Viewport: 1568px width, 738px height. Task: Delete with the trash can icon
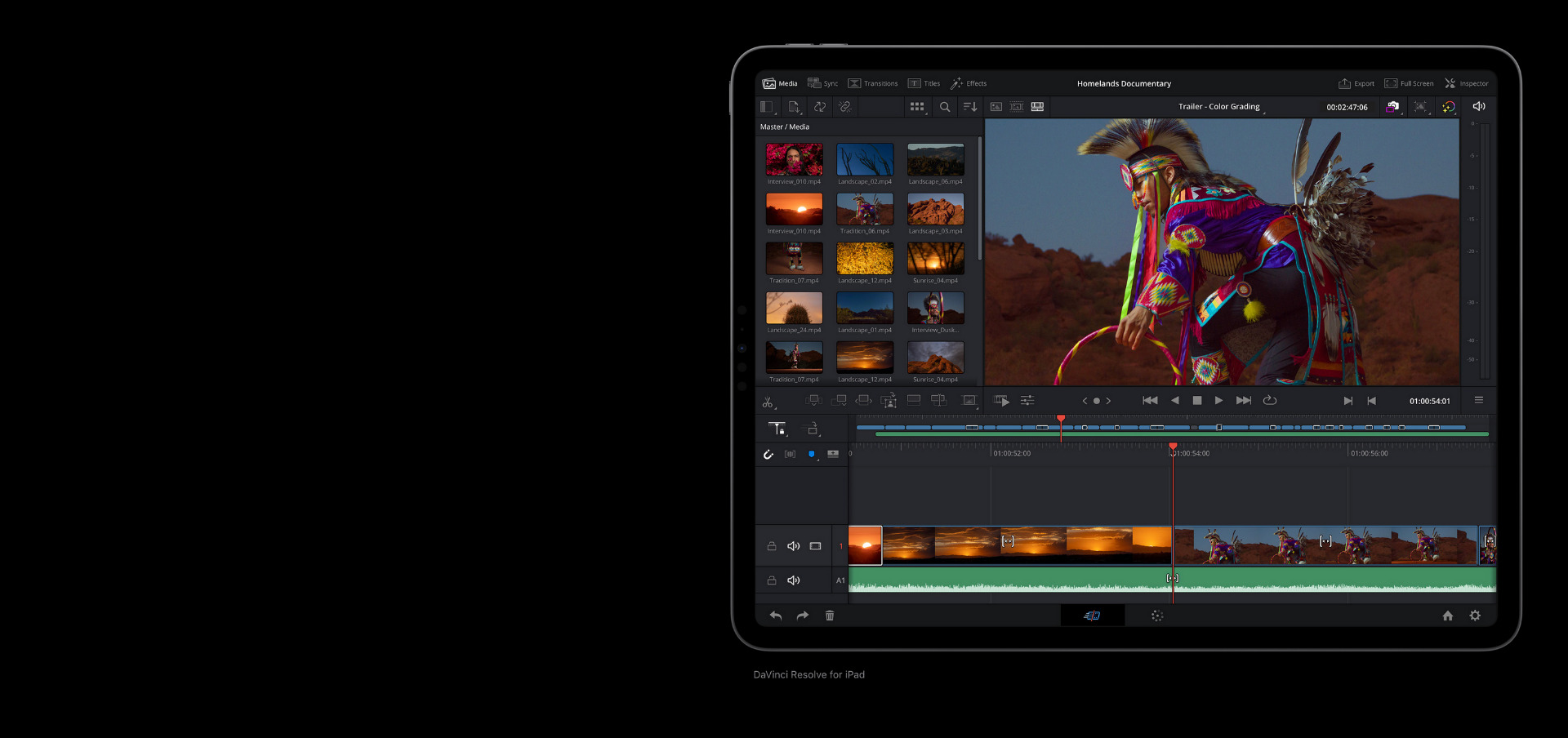(830, 616)
